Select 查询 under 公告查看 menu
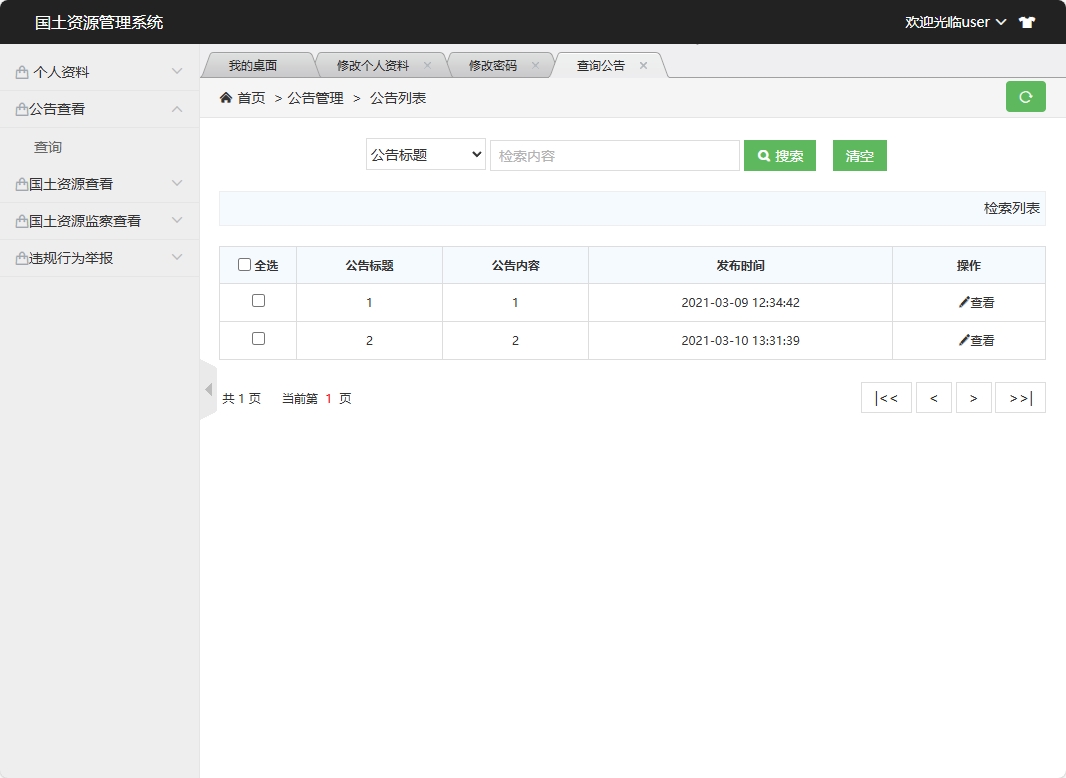 (x=48, y=147)
